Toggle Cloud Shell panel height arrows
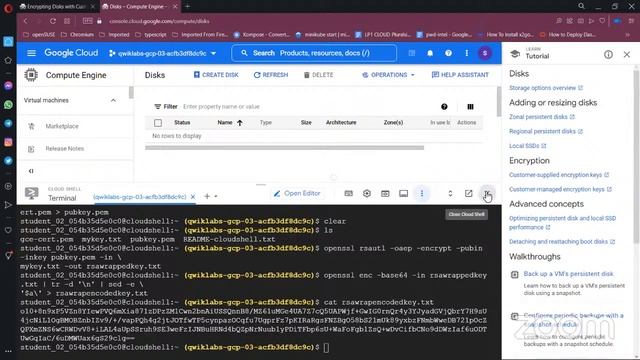Viewport: 640px width, 360px height. pyautogui.click(x=450, y=193)
